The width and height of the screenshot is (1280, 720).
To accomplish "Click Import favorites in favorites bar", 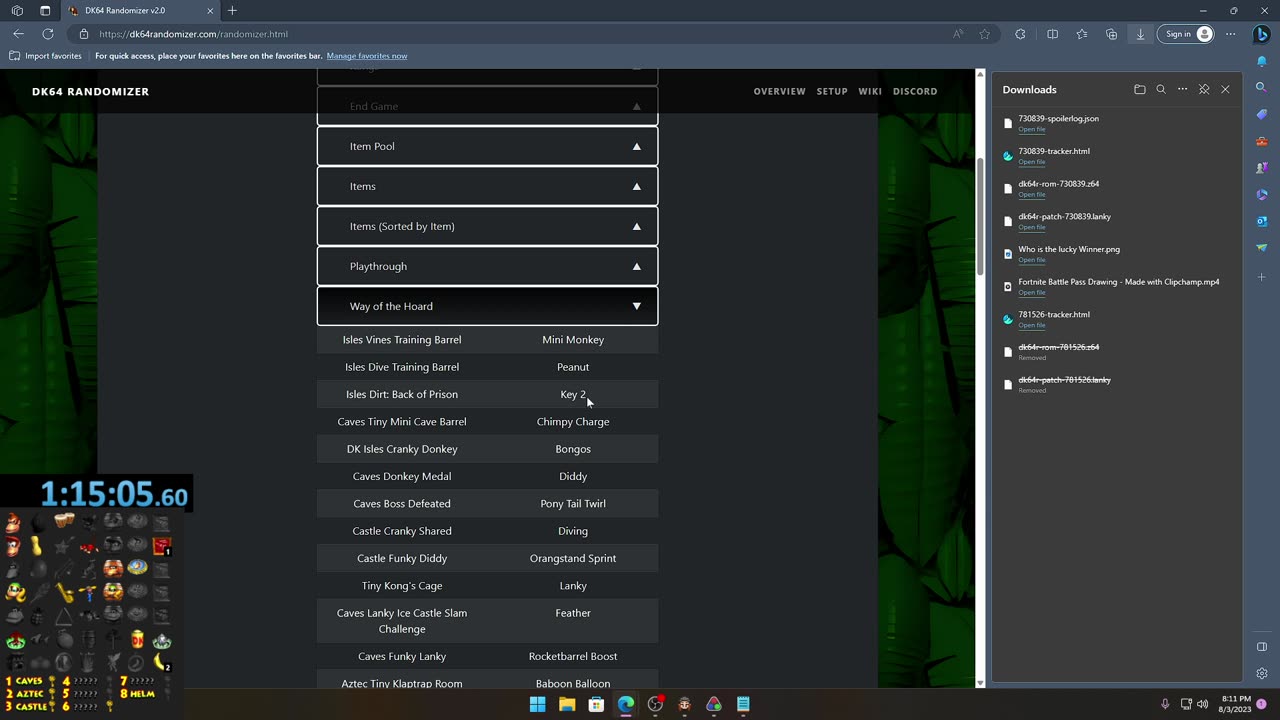I will tap(45, 56).
